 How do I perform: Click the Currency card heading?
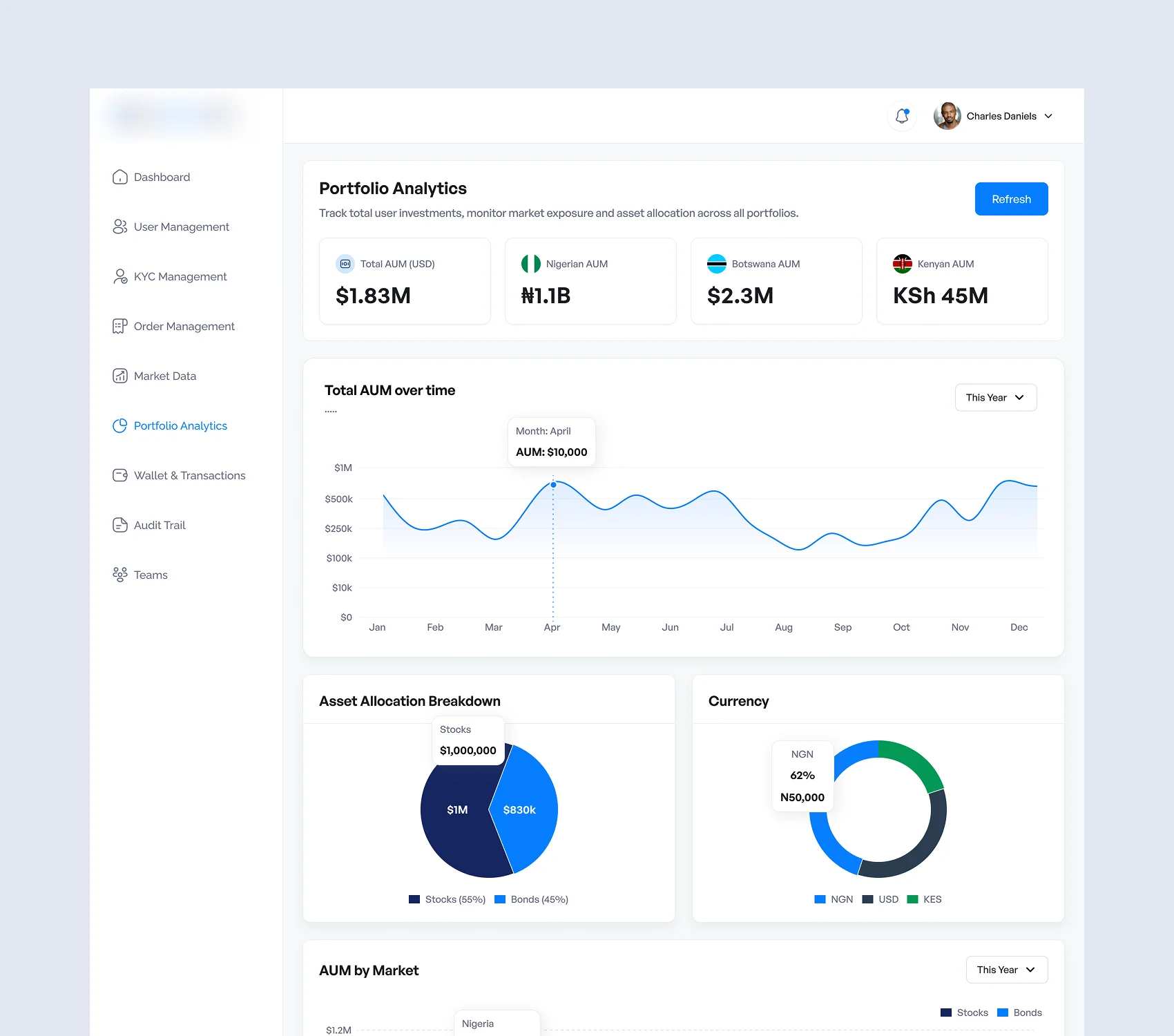[738, 701]
